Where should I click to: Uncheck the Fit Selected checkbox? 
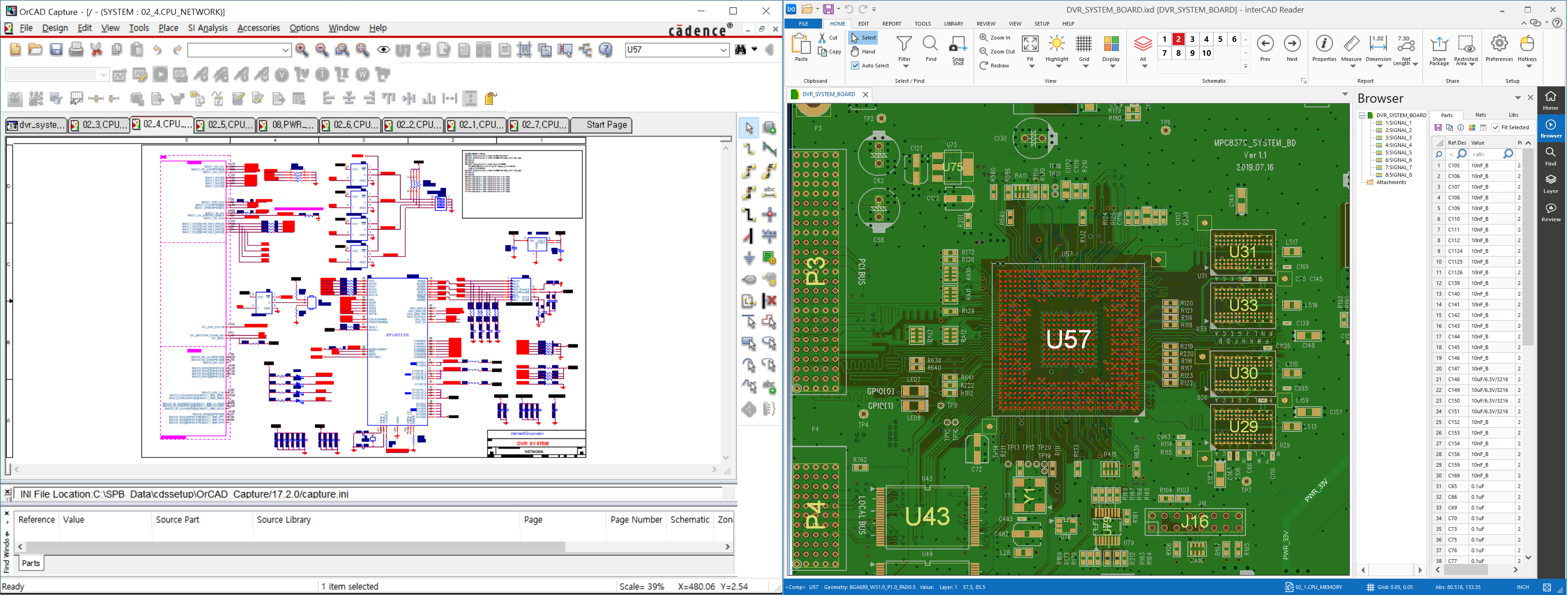tap(1496, 127)
